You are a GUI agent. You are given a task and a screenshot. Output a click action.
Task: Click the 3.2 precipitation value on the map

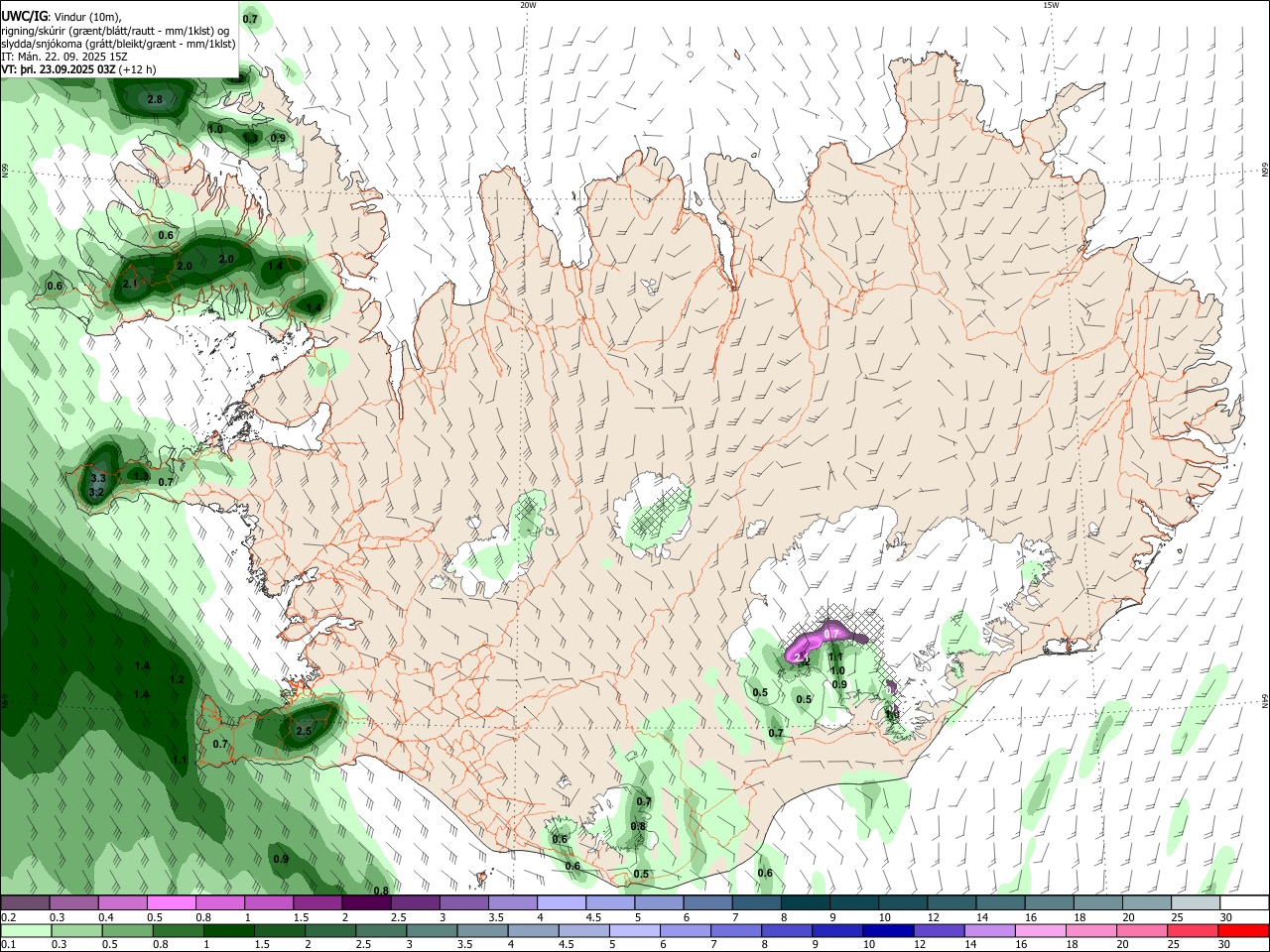(x=96, y=492)
